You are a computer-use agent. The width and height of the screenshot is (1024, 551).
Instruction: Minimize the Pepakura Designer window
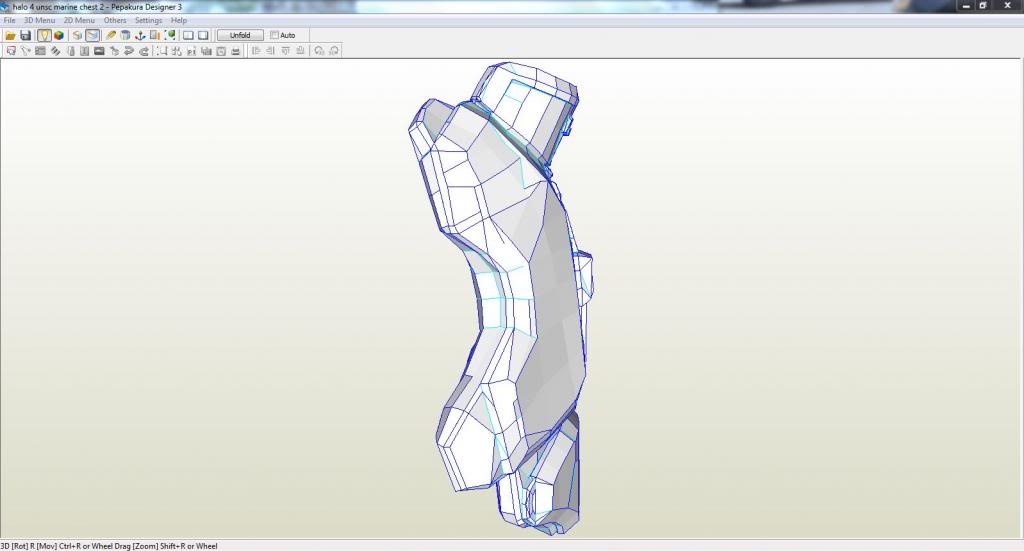coord(967,6)
